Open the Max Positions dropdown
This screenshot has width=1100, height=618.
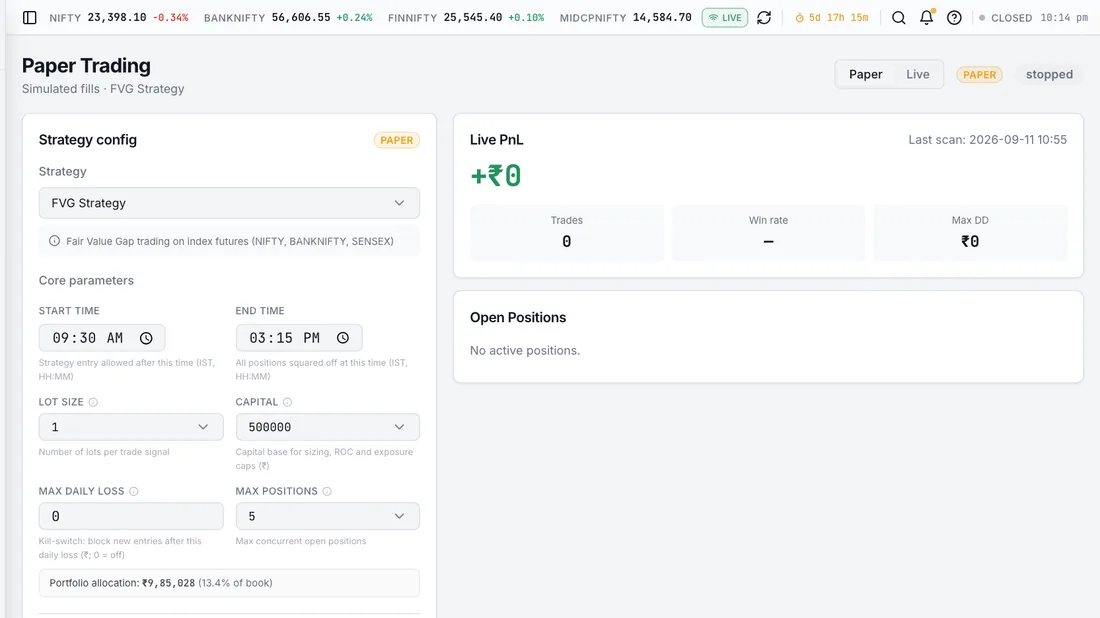[328, 516]
